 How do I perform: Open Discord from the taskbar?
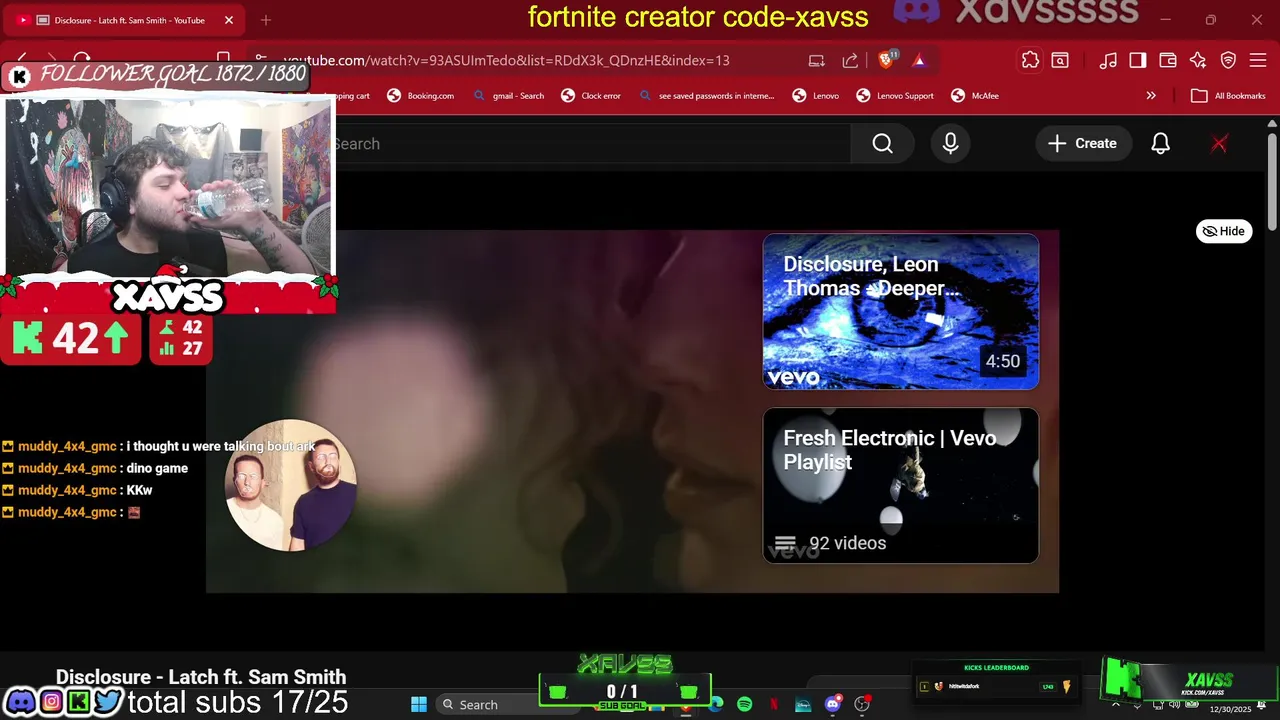click(832, 704)
